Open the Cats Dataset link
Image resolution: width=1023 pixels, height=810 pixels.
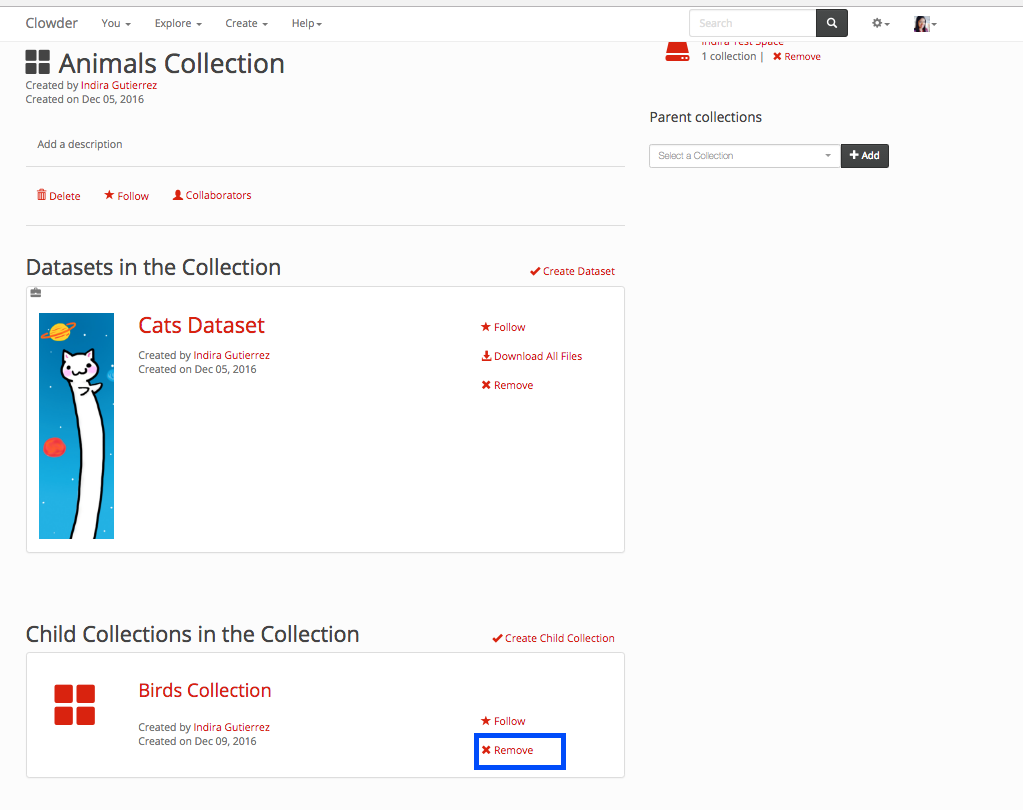(x=201, y=325)
